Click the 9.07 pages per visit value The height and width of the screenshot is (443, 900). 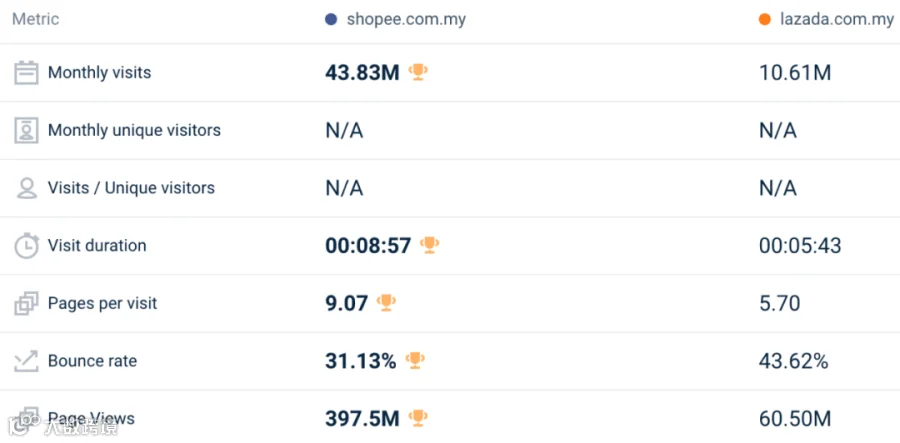pos(347,304)
